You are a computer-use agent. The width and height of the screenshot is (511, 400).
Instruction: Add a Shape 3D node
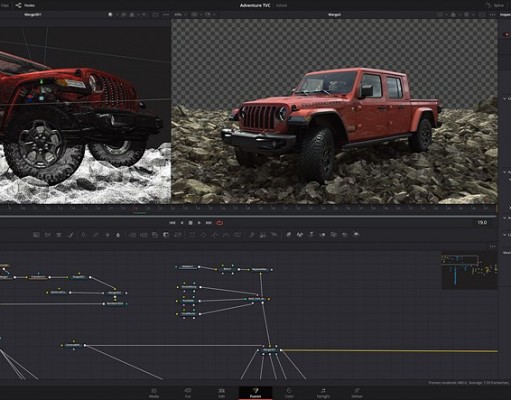coord(300,235)
